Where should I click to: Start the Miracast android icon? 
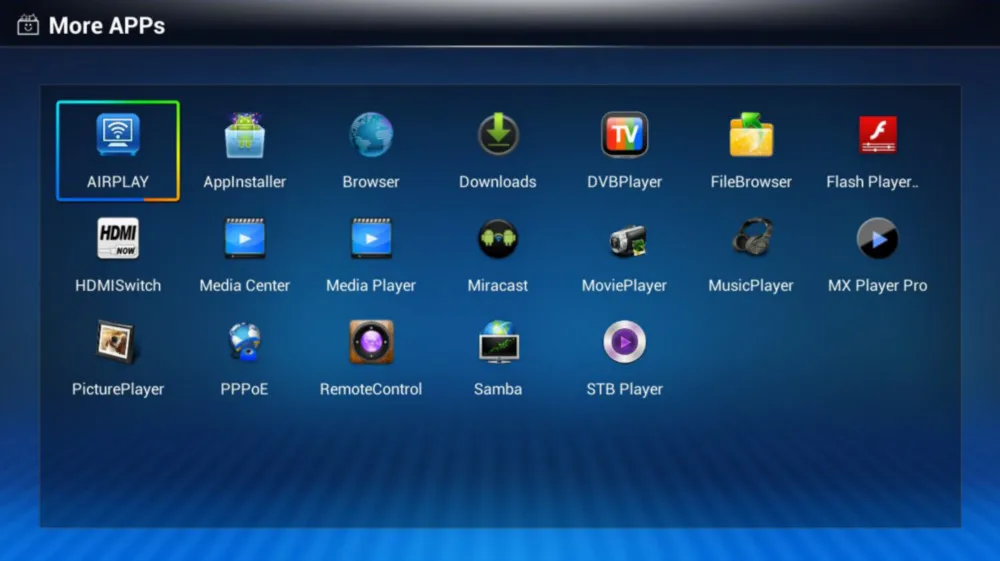pos(498,238)
